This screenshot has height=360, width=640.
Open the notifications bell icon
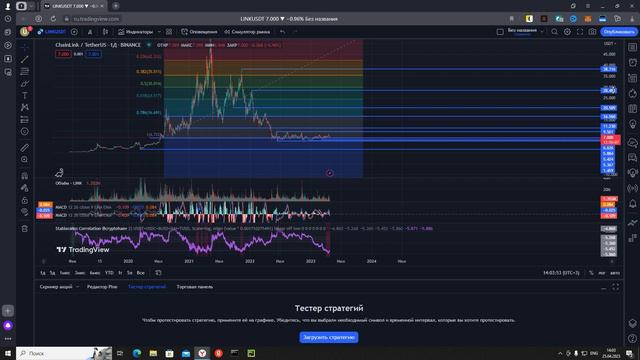[632, 203]
